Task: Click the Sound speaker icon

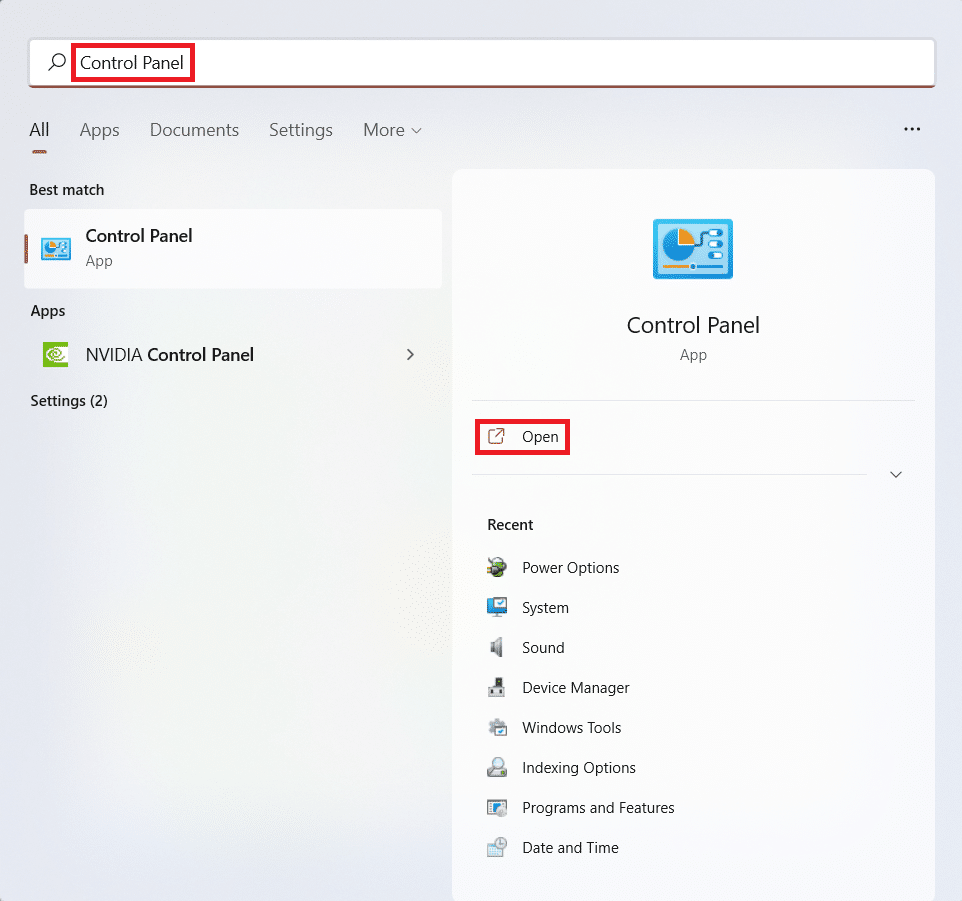Action: (x=497, y=648)
